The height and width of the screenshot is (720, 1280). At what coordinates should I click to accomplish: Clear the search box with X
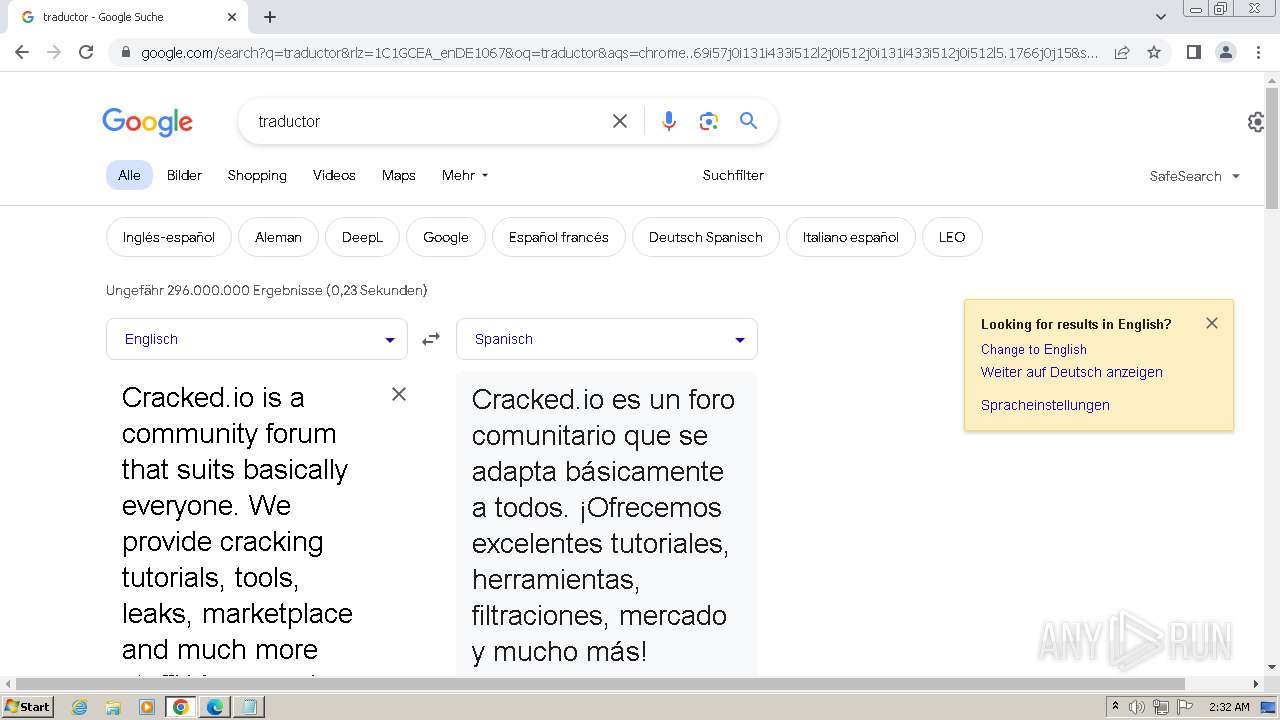point(620,121)
